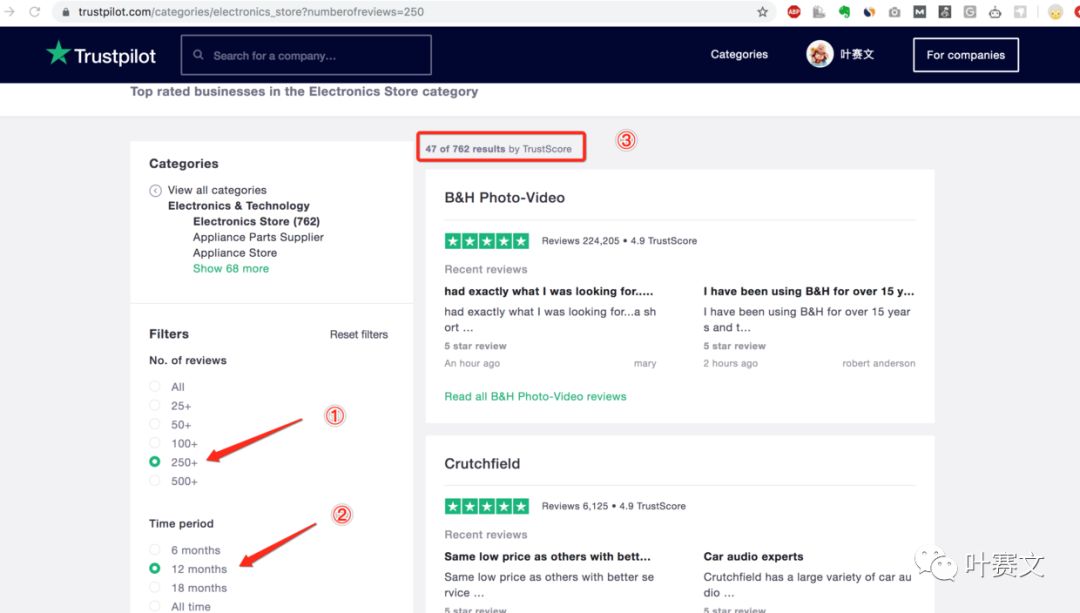1080x613 pixels.
Task: Reload the page
Action: [x=34, y=12]
